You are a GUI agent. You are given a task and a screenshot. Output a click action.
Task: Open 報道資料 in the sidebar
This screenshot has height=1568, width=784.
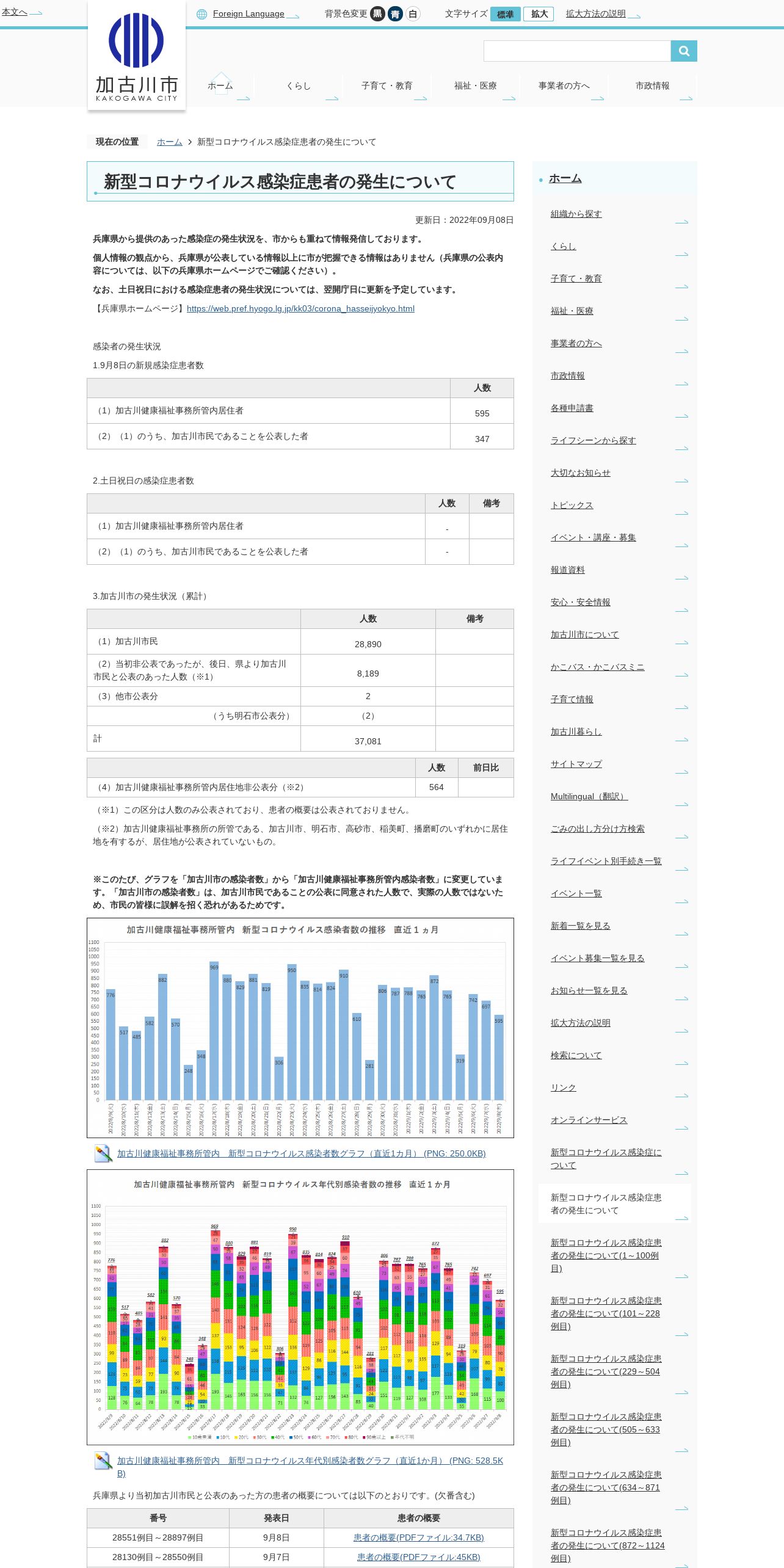(x=567, y=570)
